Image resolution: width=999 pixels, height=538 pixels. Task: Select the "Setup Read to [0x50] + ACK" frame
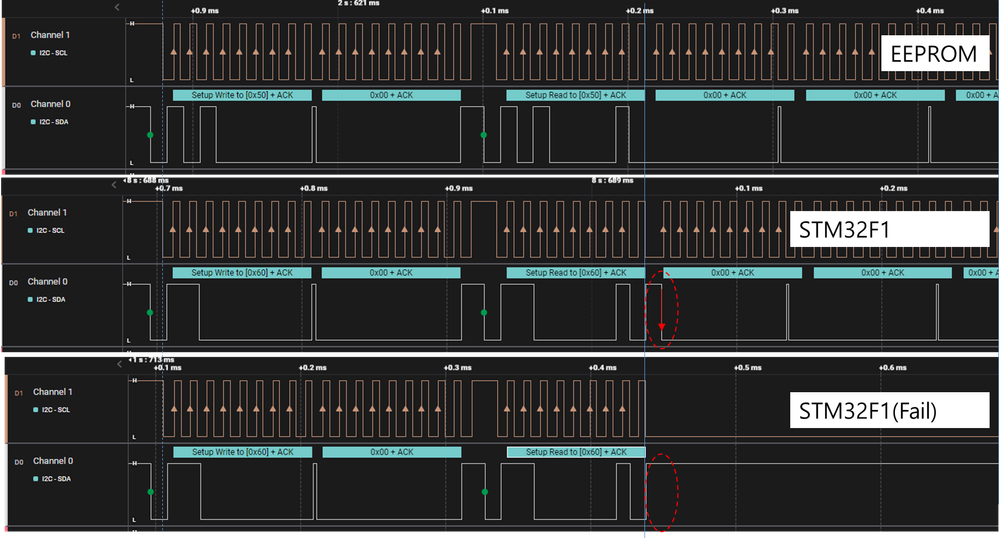[x=575, y=95]
